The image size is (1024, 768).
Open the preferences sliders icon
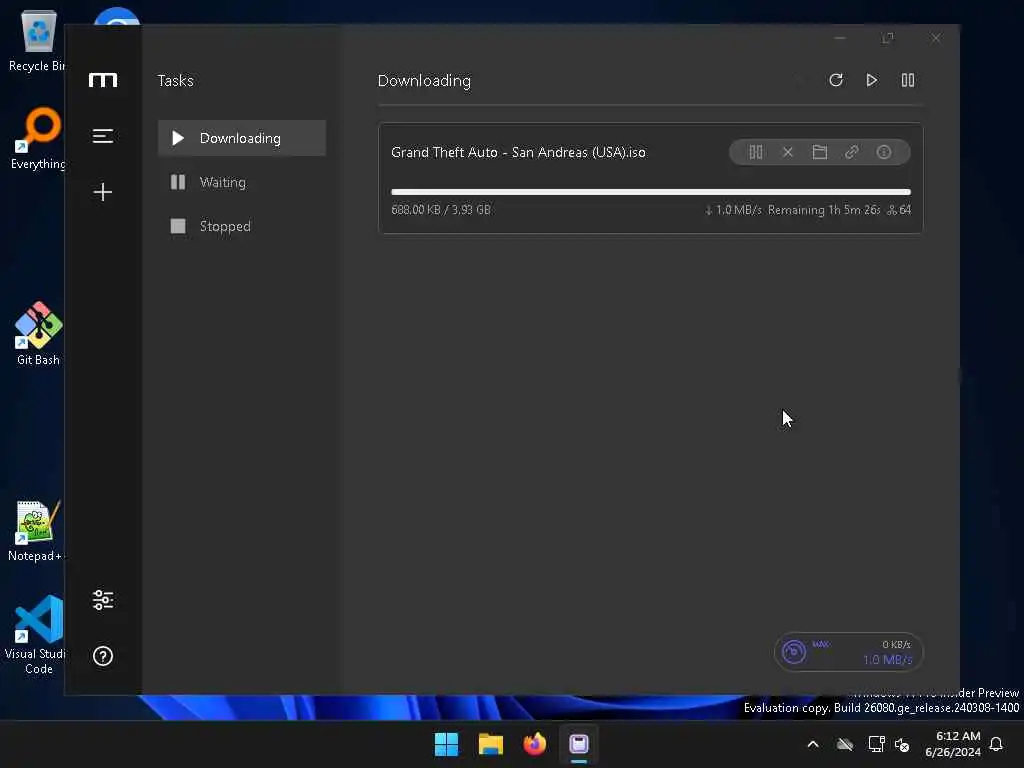103,600
